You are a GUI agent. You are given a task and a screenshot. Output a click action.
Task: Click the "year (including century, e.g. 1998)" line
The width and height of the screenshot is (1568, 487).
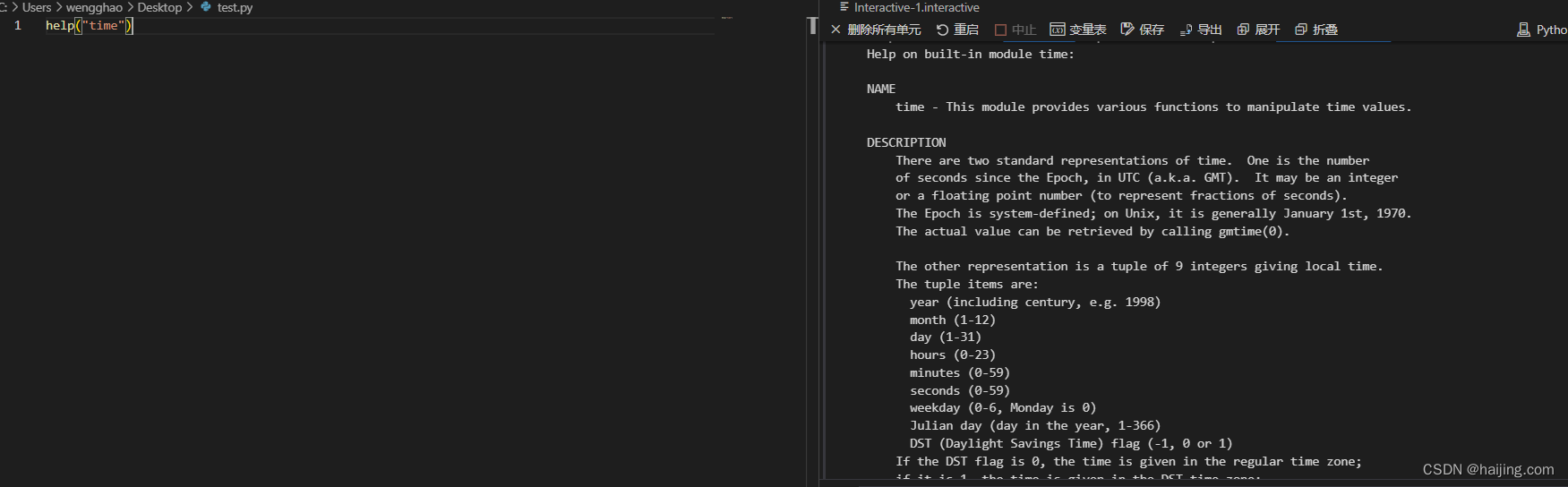[1035, 302]
